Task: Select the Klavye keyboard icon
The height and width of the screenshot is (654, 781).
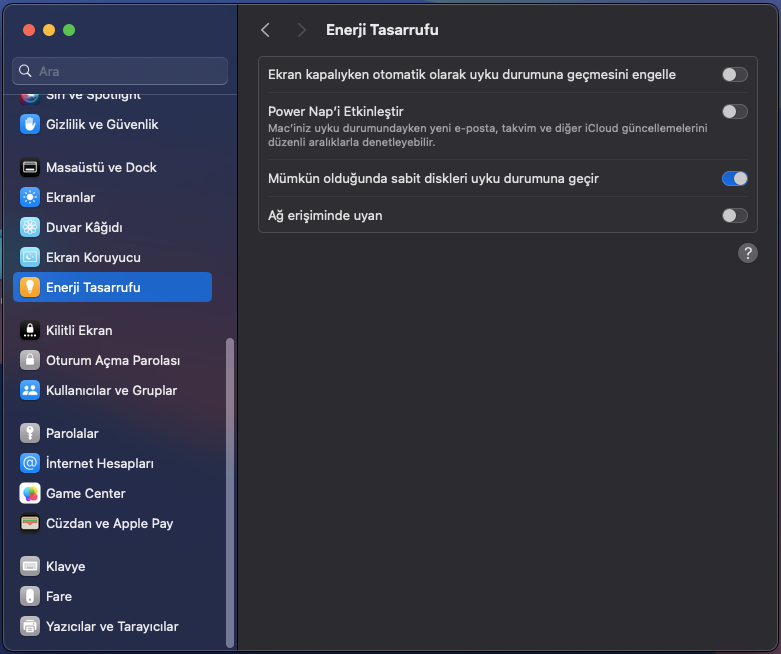Action: (30, 567)
